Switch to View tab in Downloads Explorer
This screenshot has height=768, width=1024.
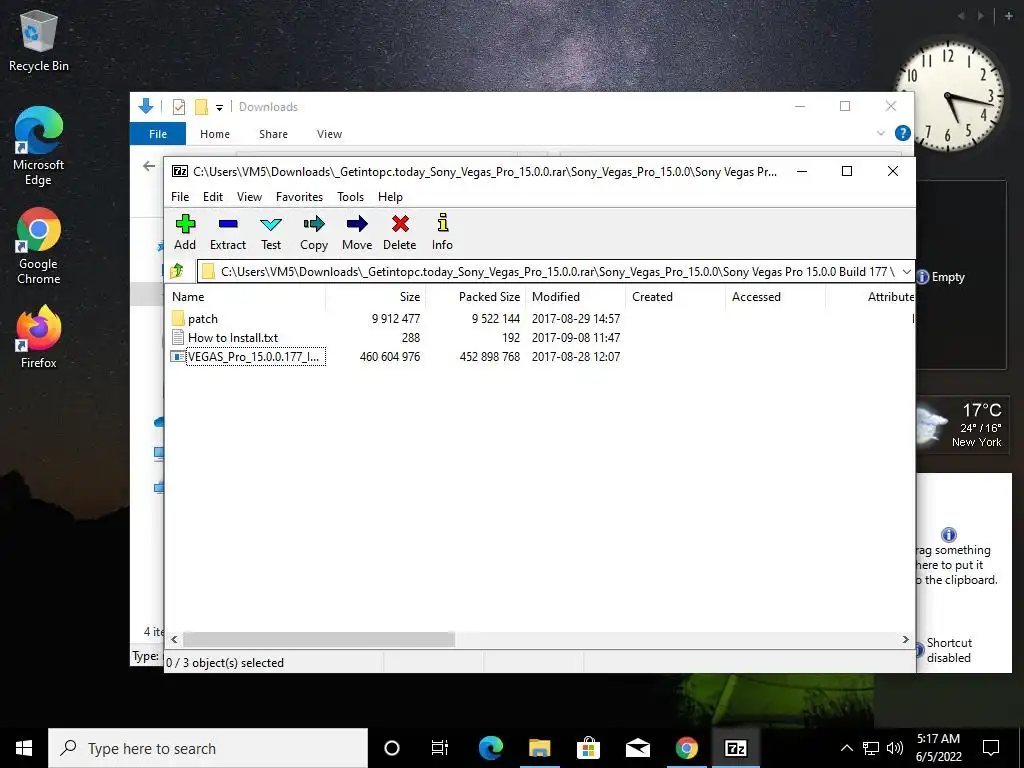pyautogui.click(x=329, y=134)
